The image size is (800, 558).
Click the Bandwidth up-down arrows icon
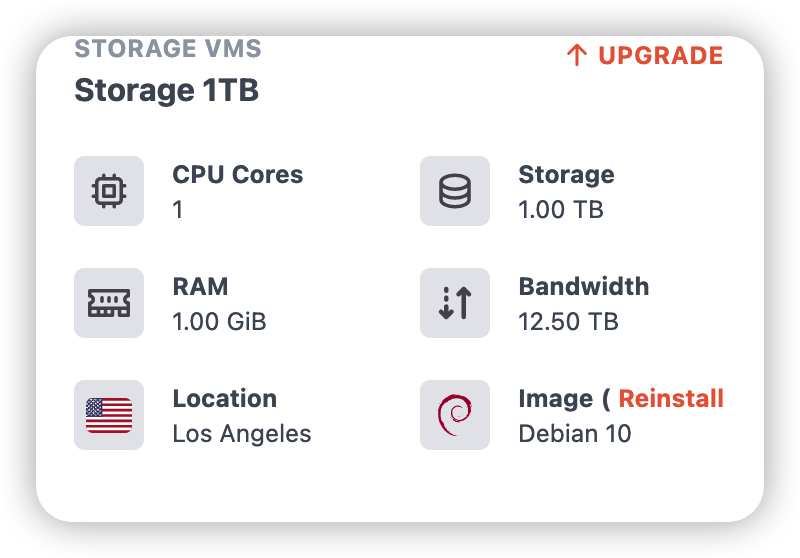[x=455, y=303]
